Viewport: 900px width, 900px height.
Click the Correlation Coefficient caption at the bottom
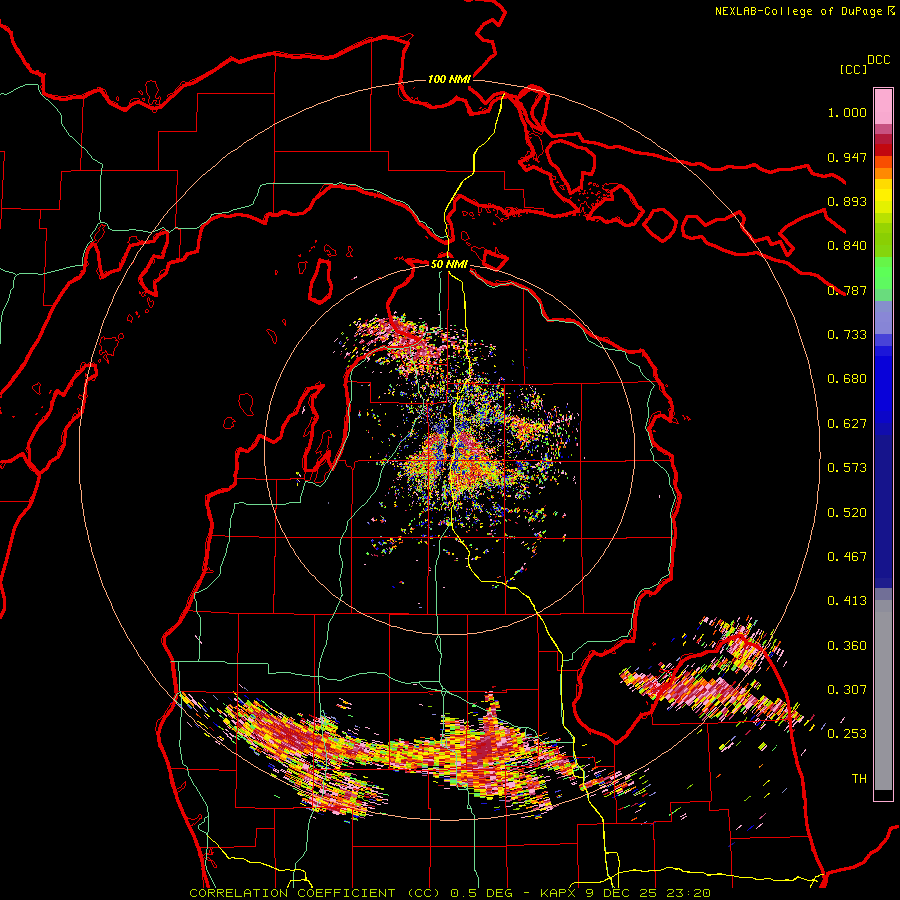450,893
